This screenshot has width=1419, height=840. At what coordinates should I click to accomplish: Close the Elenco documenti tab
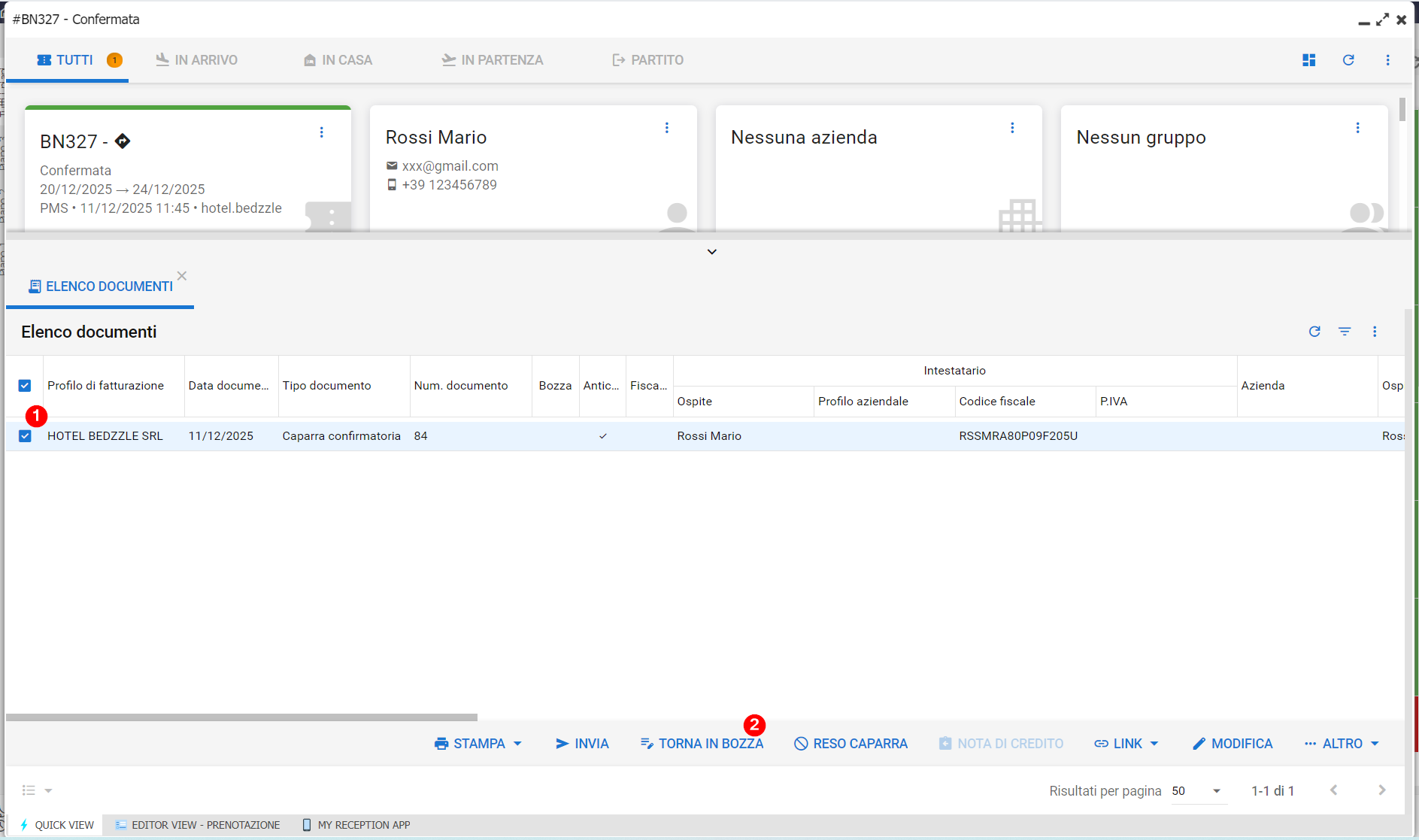point(182,276)
